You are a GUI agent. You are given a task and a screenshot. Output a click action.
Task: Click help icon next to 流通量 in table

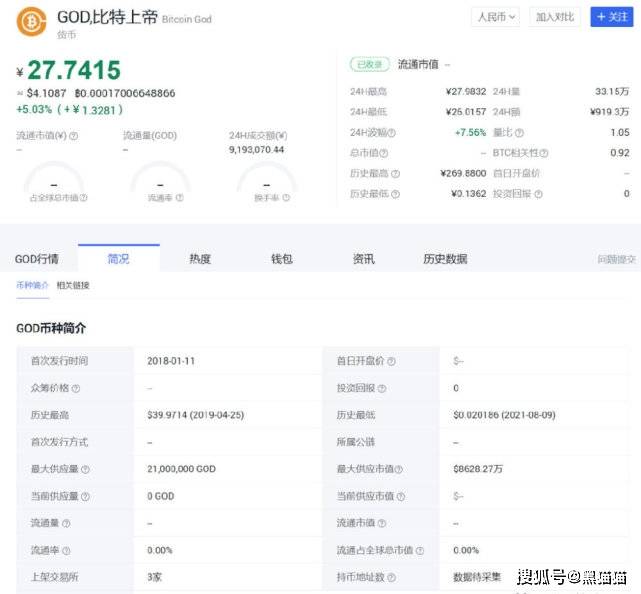pyautogui.click(x=66, y=524)
